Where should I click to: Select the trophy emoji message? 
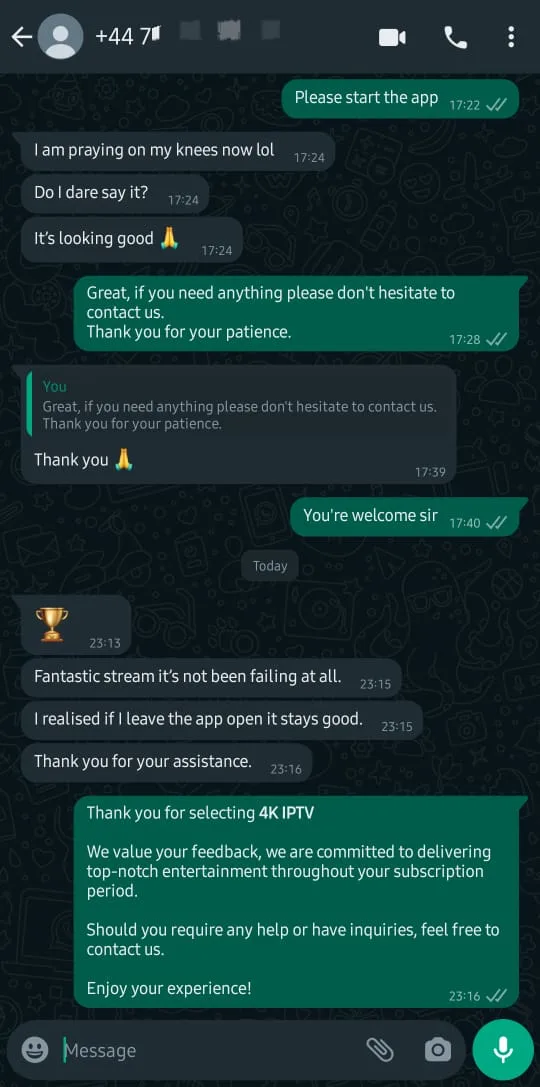pyautogui.click(x=76, y=625)
